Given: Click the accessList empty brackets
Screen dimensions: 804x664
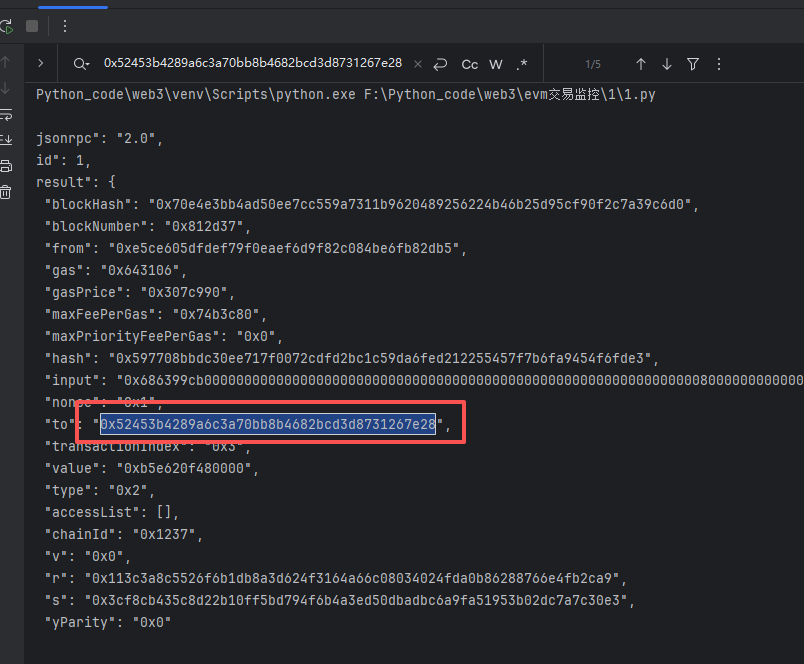Looking at the screenshot, I should click(164, 513).
